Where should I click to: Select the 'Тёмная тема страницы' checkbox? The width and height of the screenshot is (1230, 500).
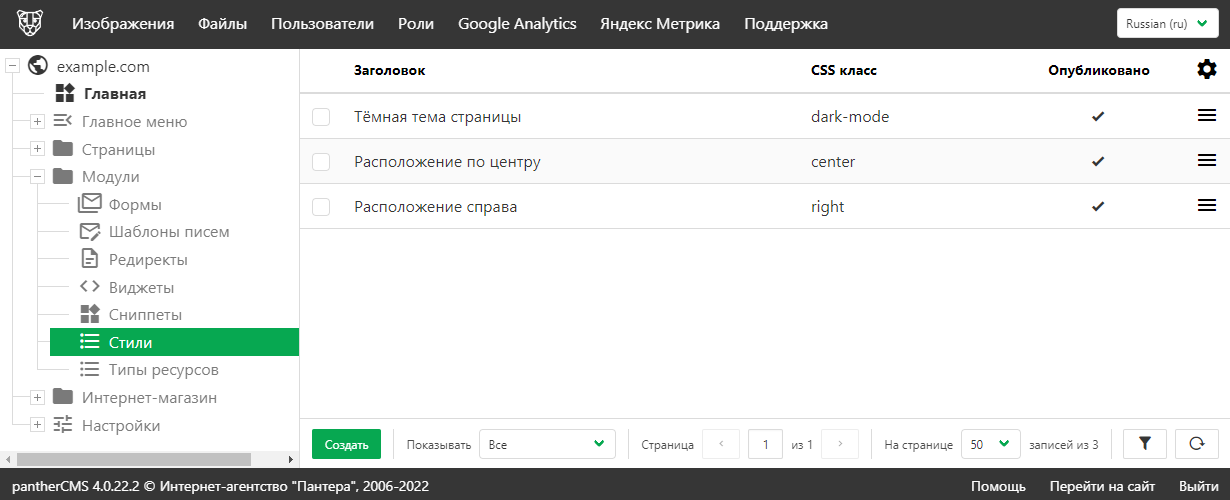click(x=321, y=117)
